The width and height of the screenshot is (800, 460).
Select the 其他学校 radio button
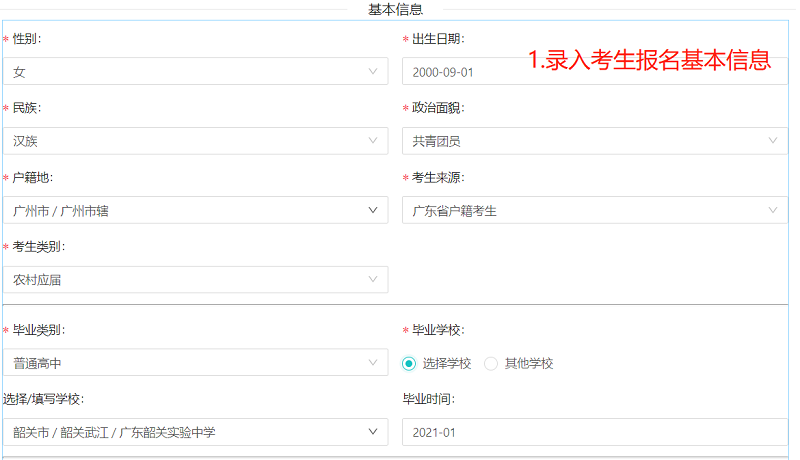(491, 364)
